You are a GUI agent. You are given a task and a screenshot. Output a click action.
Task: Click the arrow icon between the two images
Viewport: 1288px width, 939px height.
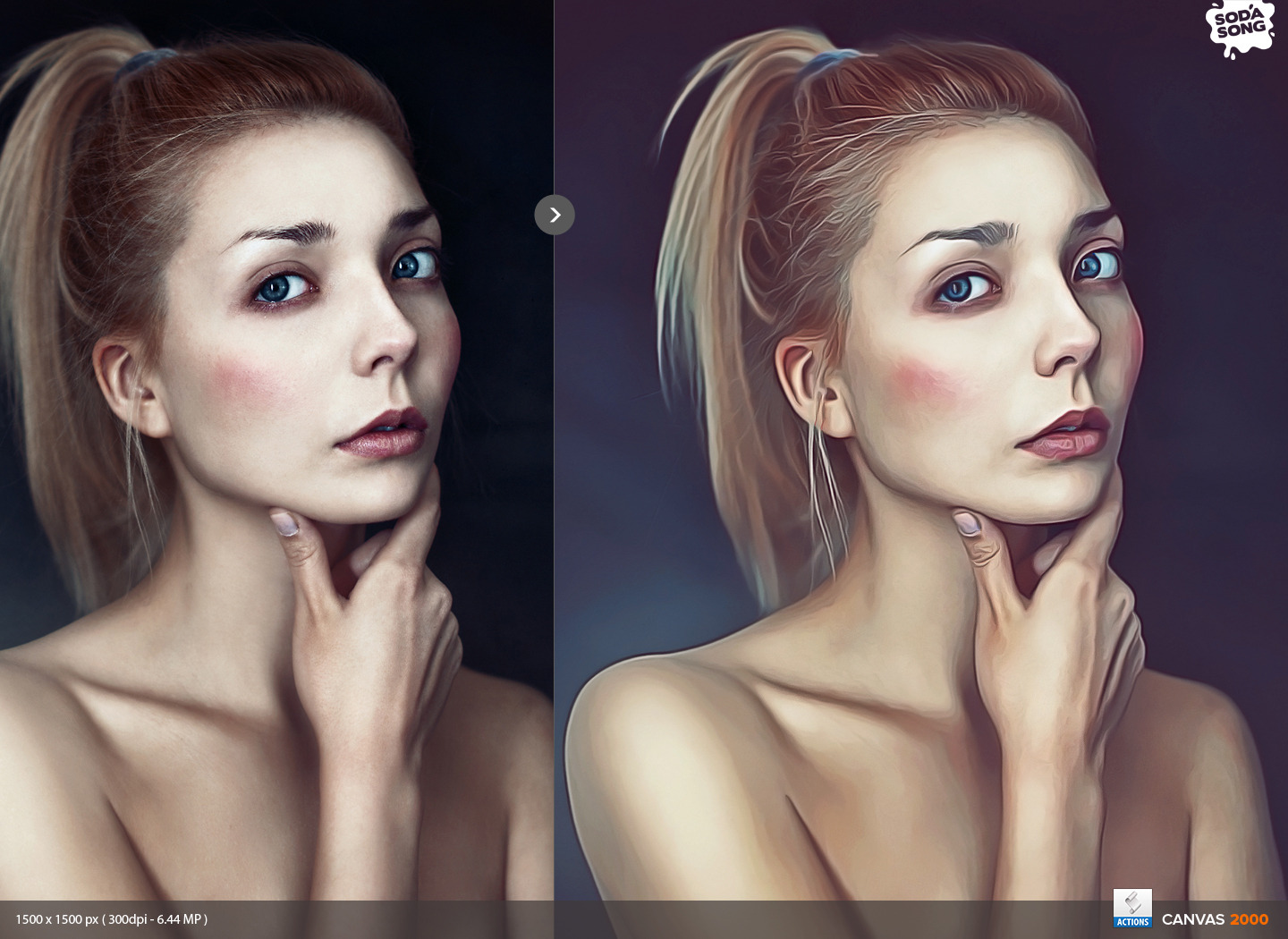[x=555, y=215]
